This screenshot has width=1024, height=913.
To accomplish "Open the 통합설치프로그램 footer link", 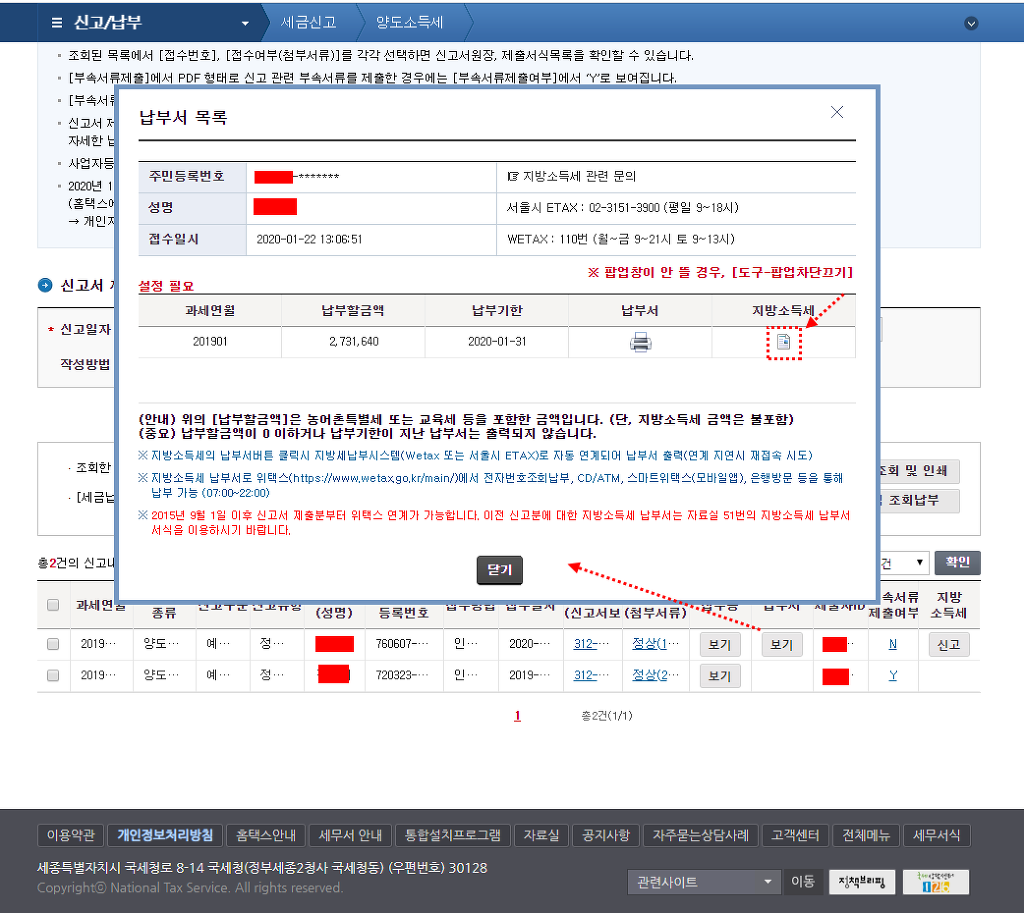I will click(x=453, y=835).
